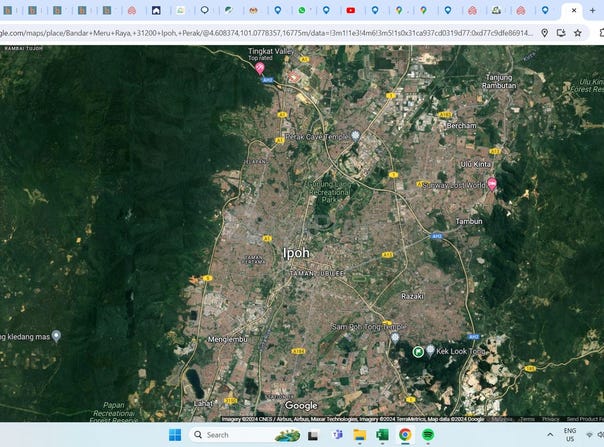604x447 pixels.
Task: Click the address bar URL field
Action: [267, 33]
